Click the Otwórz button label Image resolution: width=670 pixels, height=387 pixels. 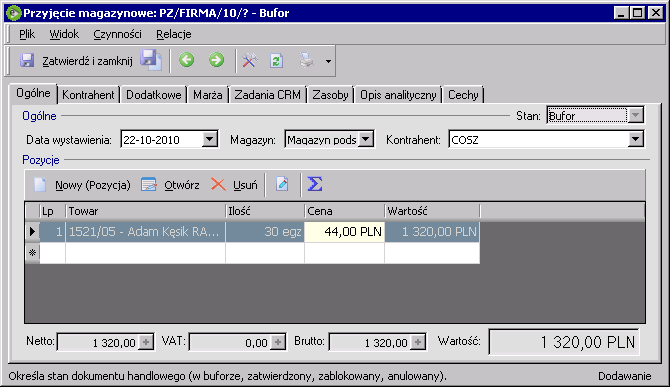click(x=182, y=185)
